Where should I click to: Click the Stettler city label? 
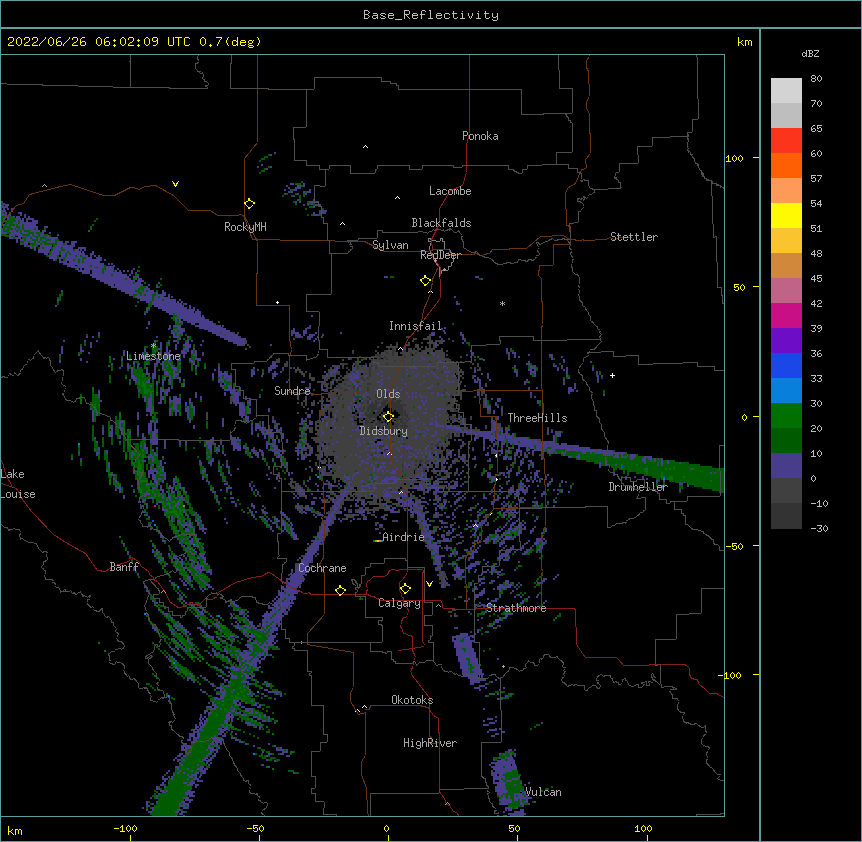click(634, 237)
